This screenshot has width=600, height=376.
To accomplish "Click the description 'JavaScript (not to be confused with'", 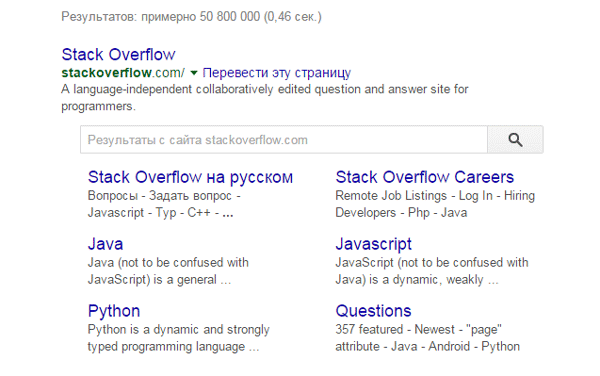I will (432, 262).
